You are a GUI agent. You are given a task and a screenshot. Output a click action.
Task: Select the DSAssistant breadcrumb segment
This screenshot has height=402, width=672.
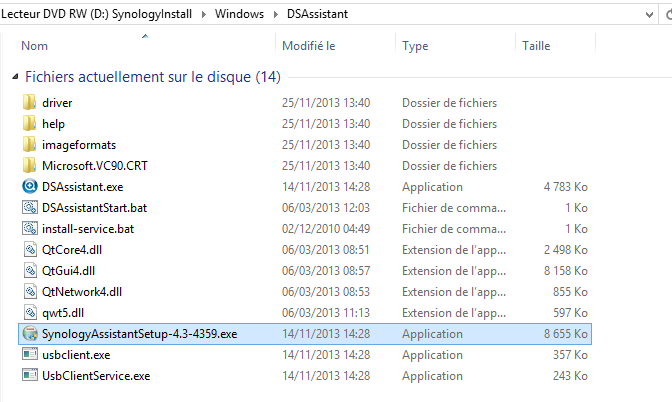317,14
